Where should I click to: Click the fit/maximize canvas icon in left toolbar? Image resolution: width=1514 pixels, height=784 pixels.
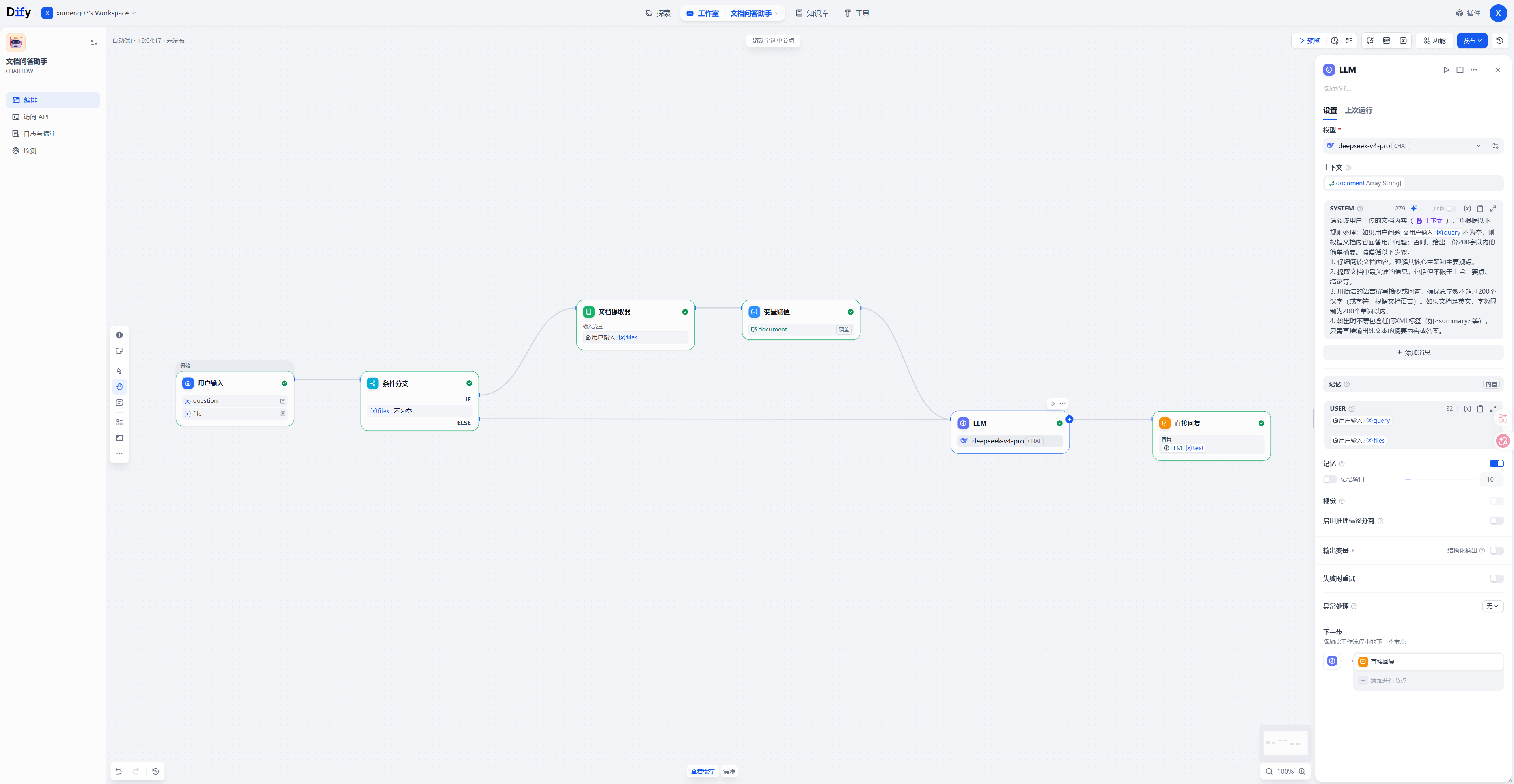pos(119,438)
